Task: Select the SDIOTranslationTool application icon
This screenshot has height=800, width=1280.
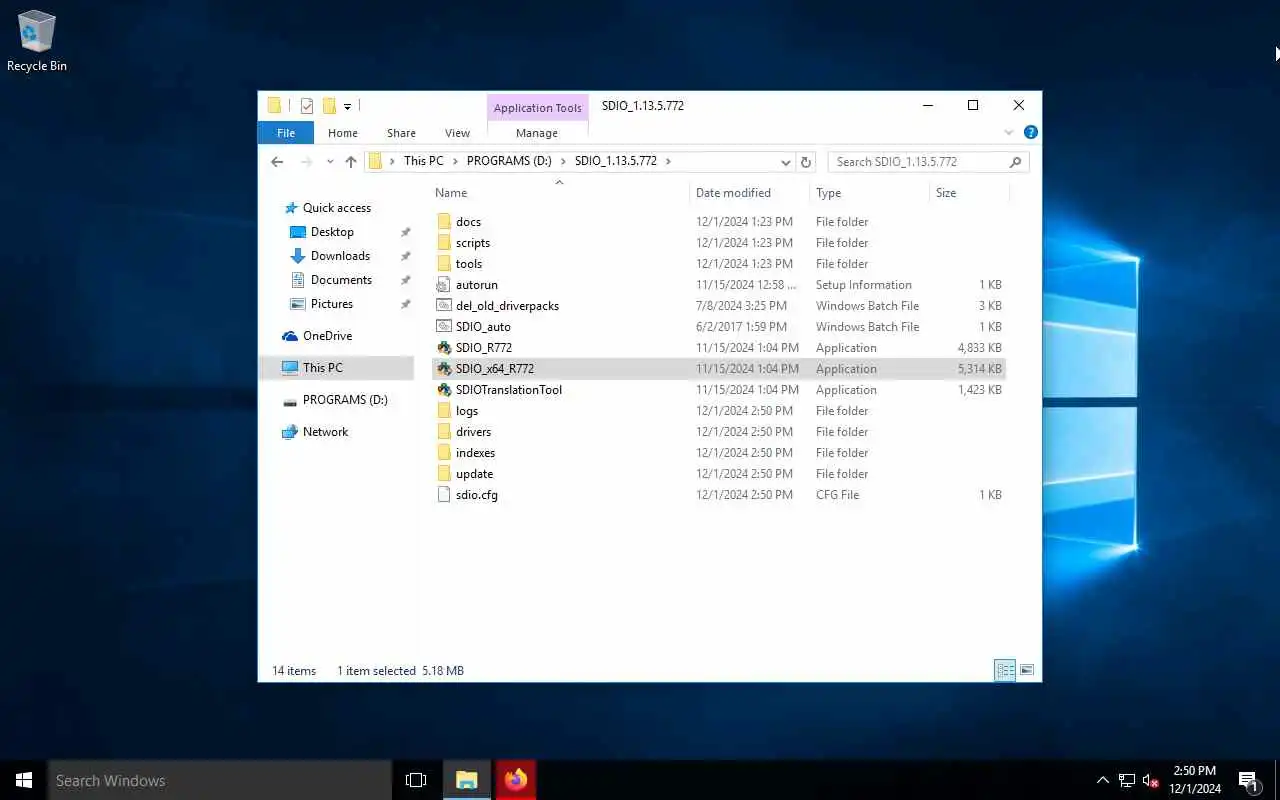Action: pos(444,390)
